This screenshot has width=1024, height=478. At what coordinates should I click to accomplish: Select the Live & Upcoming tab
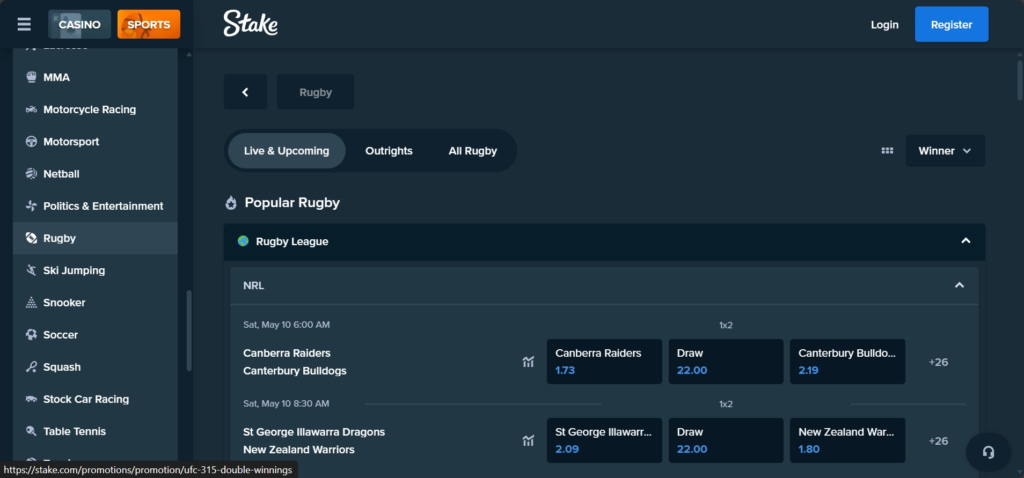click(287, 151)
